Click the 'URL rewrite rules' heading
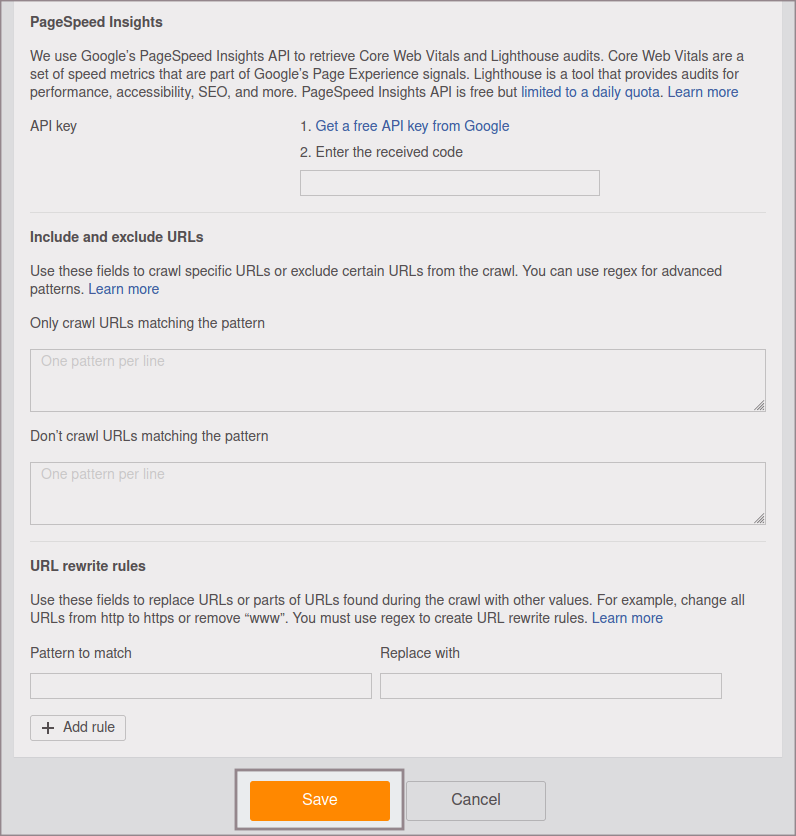This screenshot has height=836, width=796. point(88,566)
